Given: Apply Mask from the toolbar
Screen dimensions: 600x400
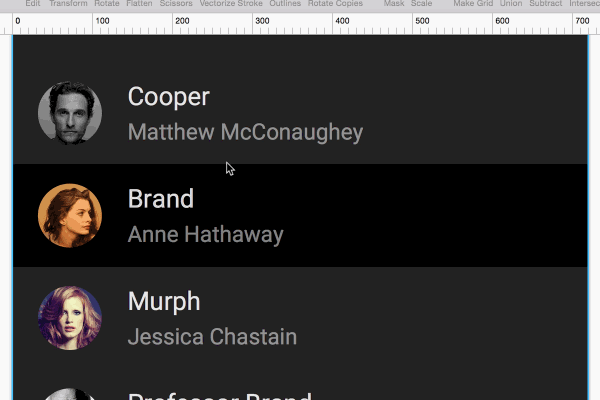Looking at the screenshot, I should click(x=394, y=4).
